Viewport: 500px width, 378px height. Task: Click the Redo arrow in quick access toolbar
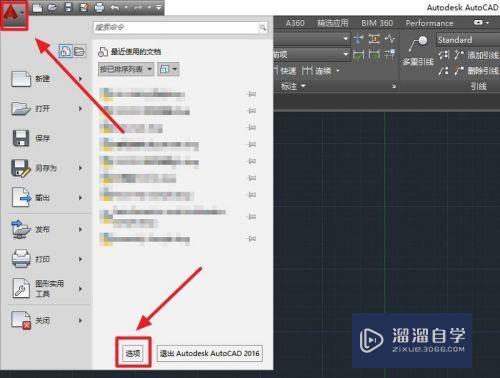pos(138,8)
